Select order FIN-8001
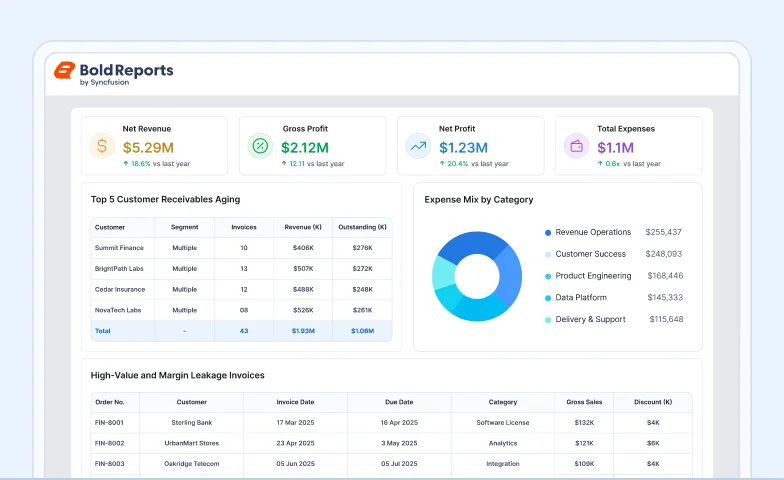The width and height of the screenshot is (784, 480). [x=109, y=422]
